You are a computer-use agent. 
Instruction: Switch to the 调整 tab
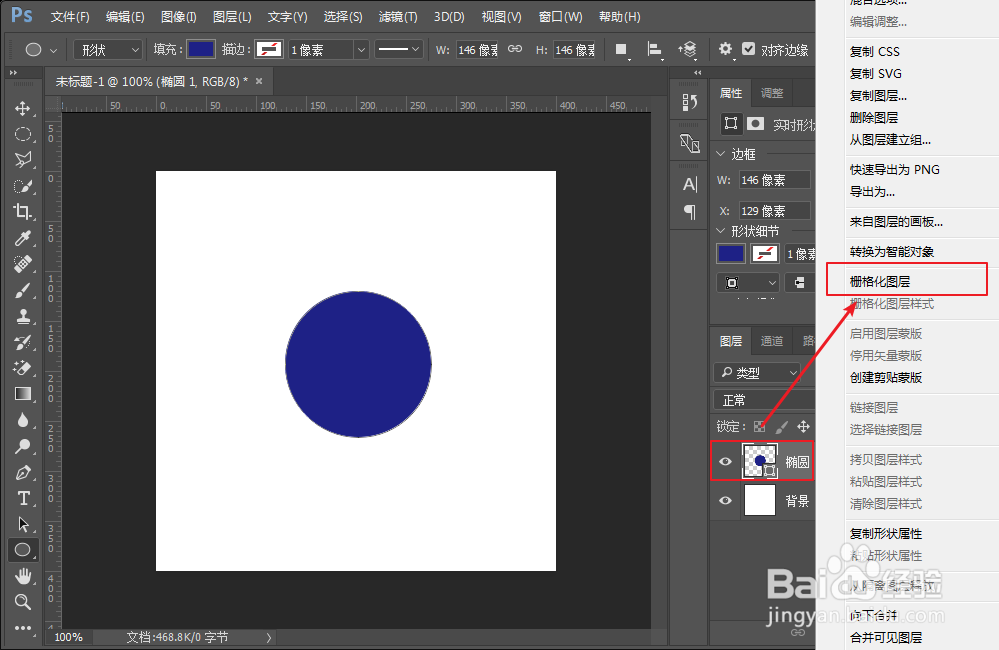pyautogui.click(x=772, y=93)
